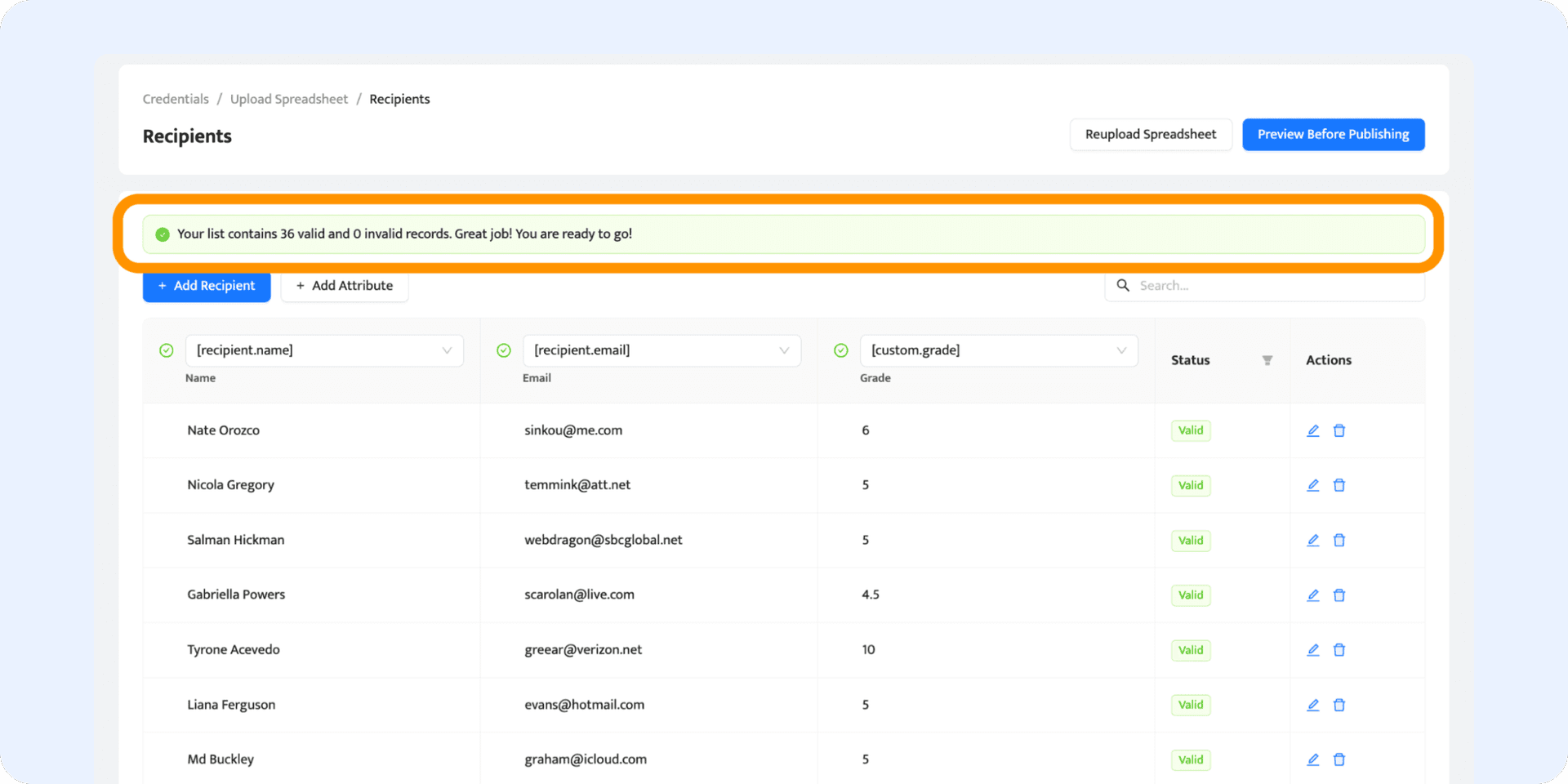Edit the Md Buckley recipient
Screen dimensions: 1568x784
(1312, 759)
